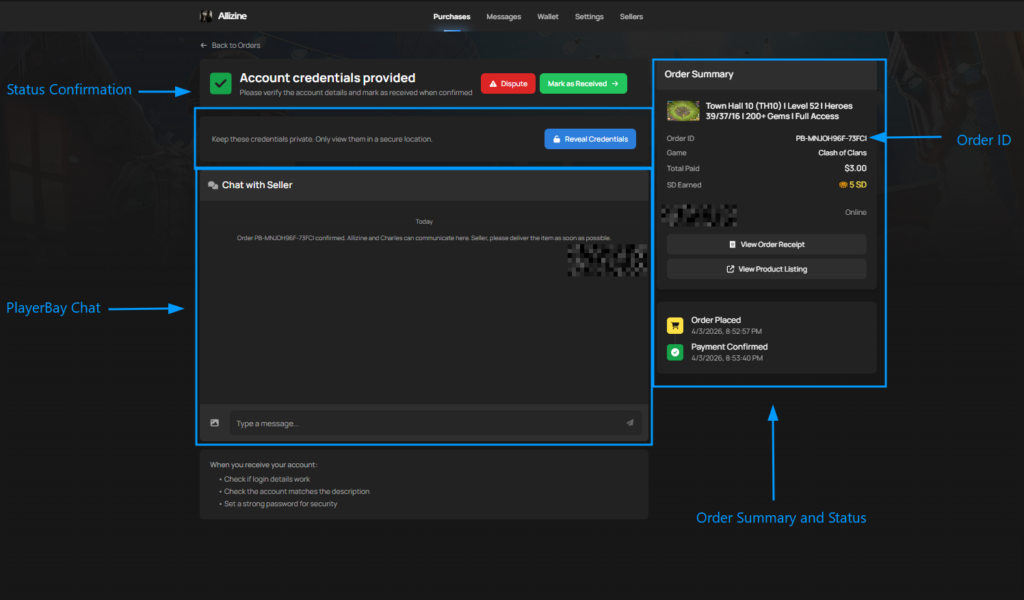
Task: Click the Mark as Received button
Action: 584,84
